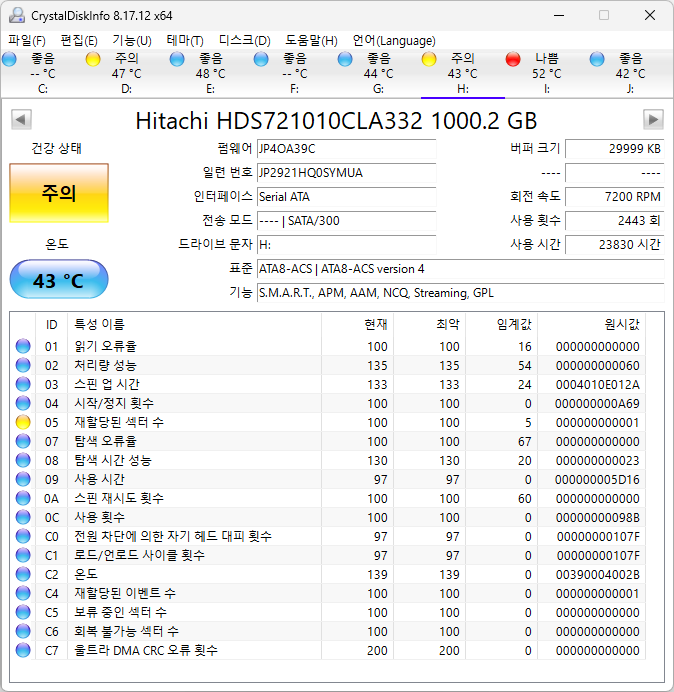Screen dimensions: 674x692
Task: Open the 언어(Language) menu
Action: (394, 41)
